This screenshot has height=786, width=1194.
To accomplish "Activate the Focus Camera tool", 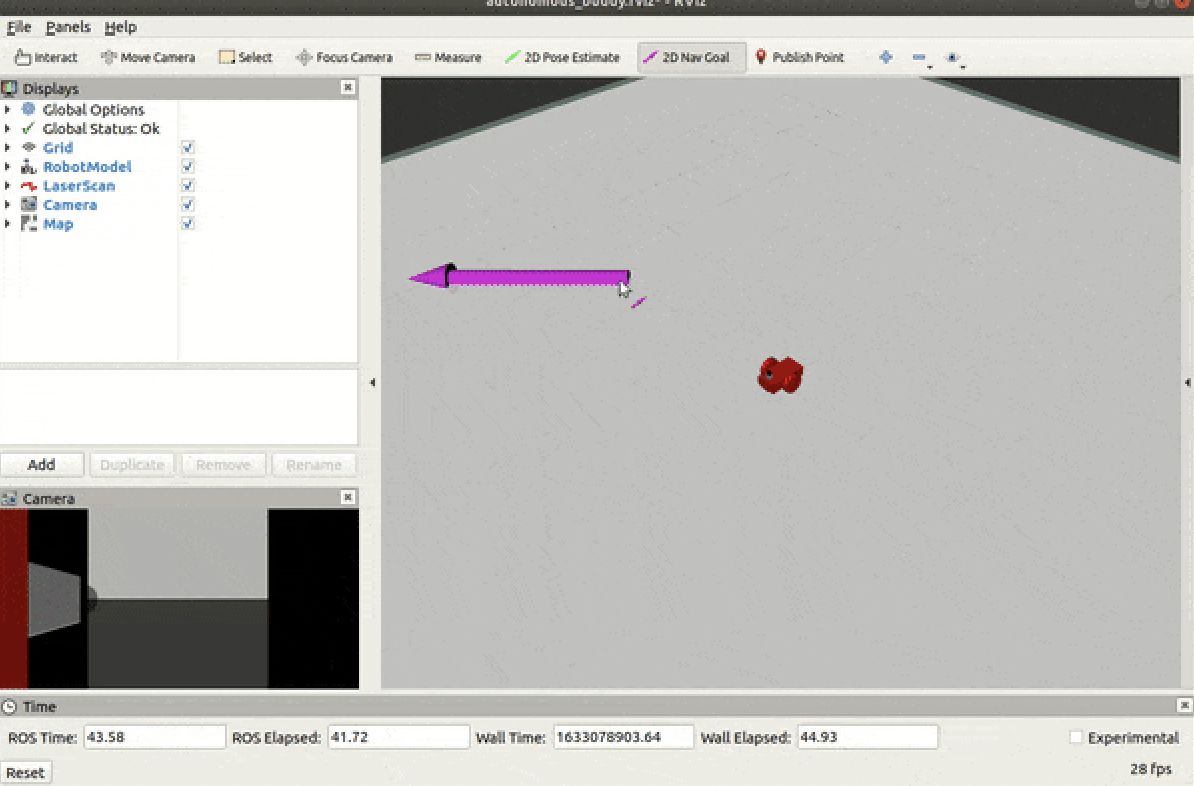I will tap(344, 57).
